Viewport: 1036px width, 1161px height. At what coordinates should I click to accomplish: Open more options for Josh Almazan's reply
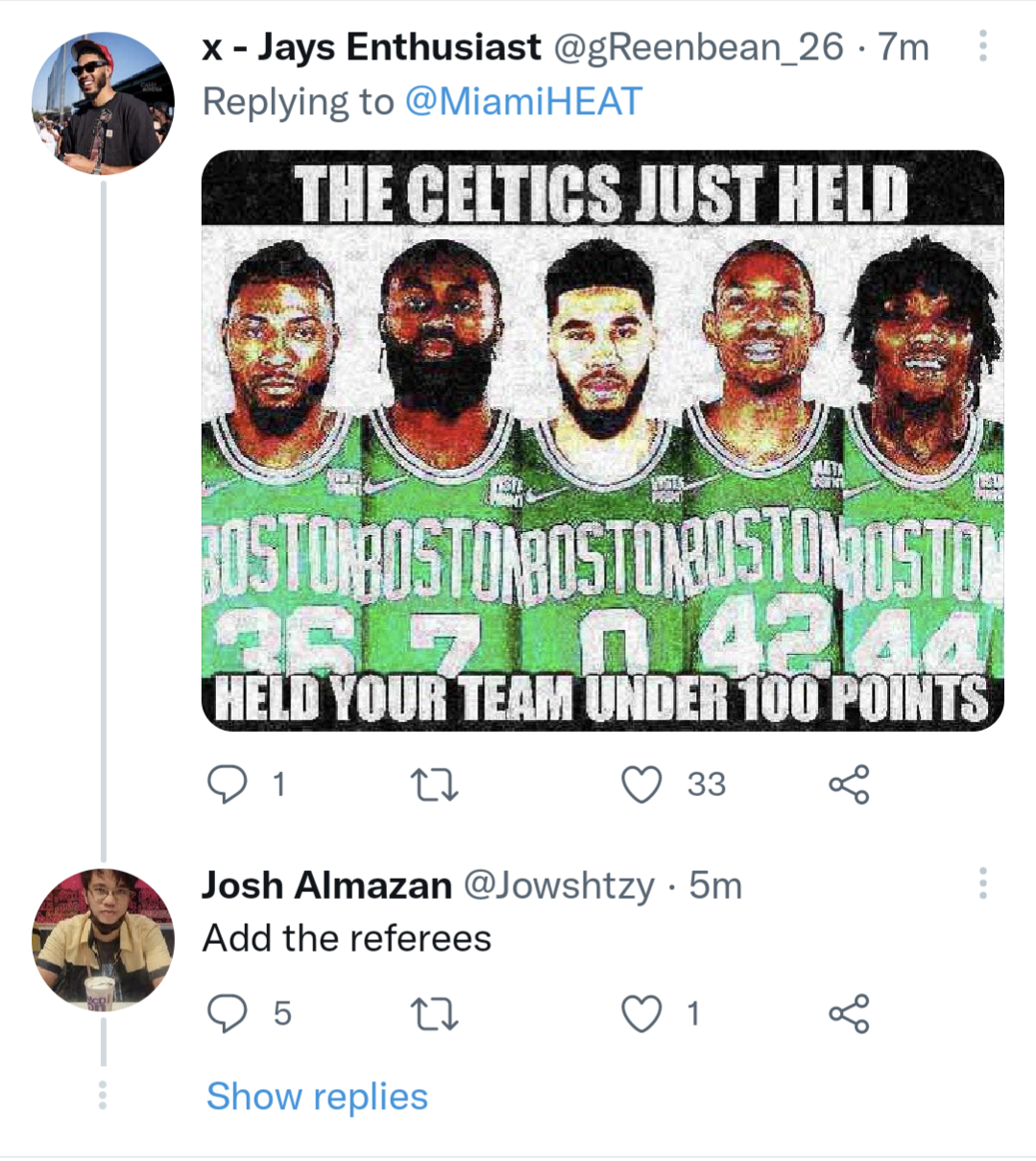(982, 883)
